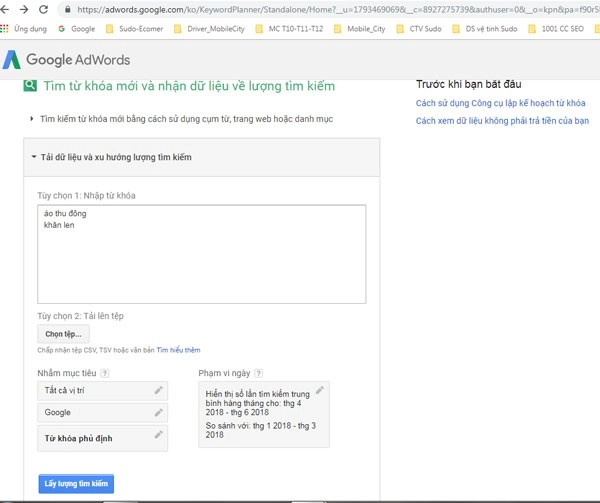Edit Từ khóa phủ định with its pencil icon

tap(158, 435)
